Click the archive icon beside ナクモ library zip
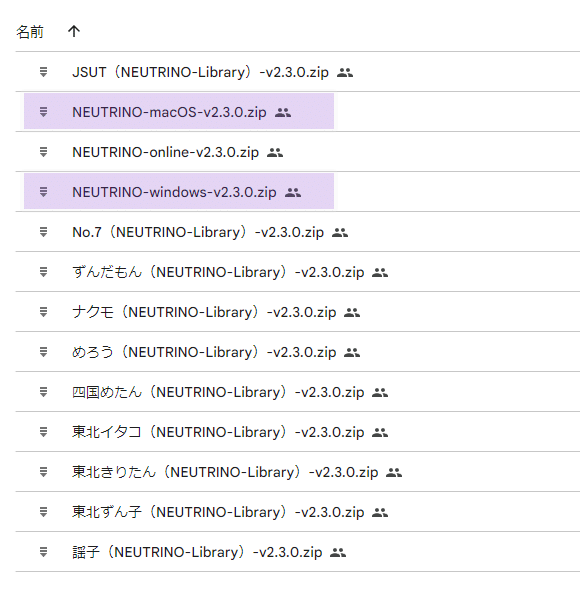This screenshot has height=612, width=580. pos(43,312)
